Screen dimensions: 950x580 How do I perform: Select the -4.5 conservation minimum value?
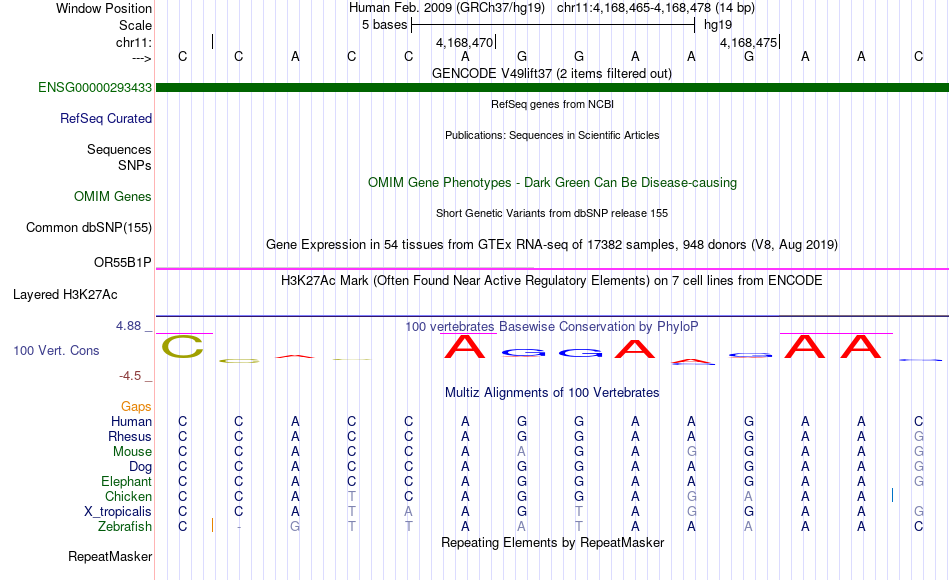click(x=130, y=376)
